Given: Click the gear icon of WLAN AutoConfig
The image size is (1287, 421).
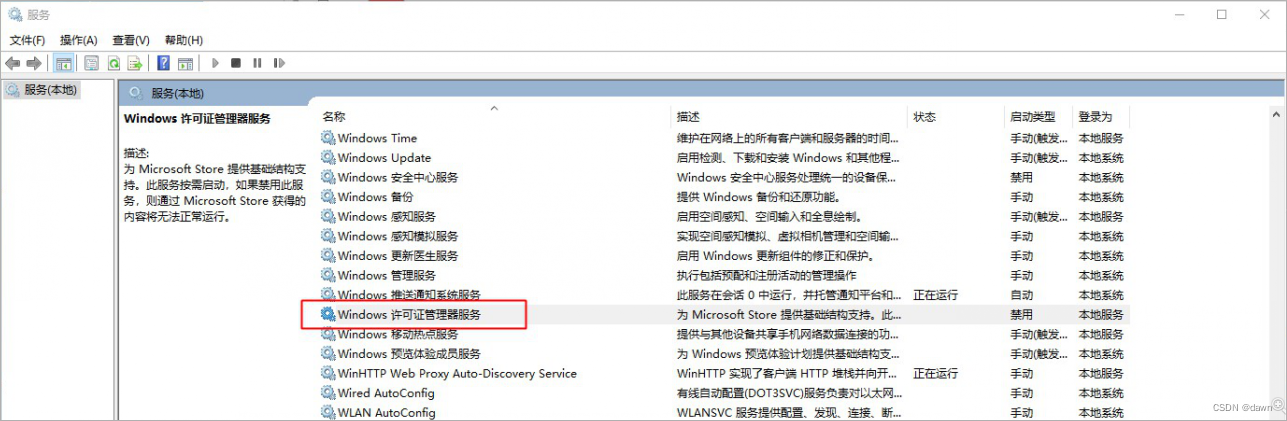Looking at the screenshot, I should click(x=328, y=412).
